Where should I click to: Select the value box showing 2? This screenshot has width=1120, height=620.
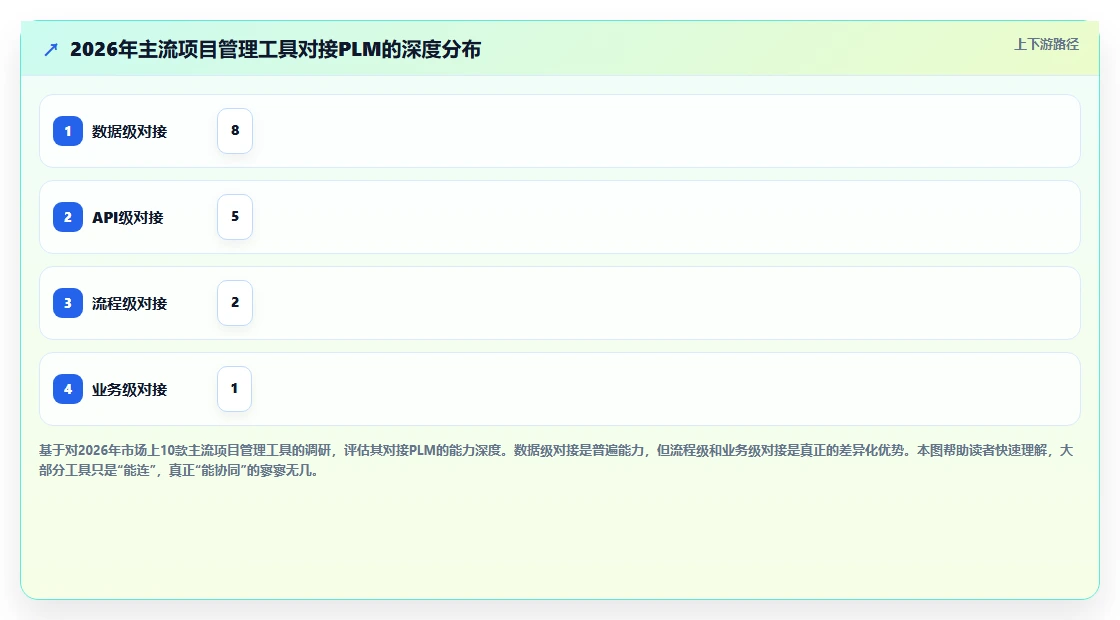tap(235, 303)
